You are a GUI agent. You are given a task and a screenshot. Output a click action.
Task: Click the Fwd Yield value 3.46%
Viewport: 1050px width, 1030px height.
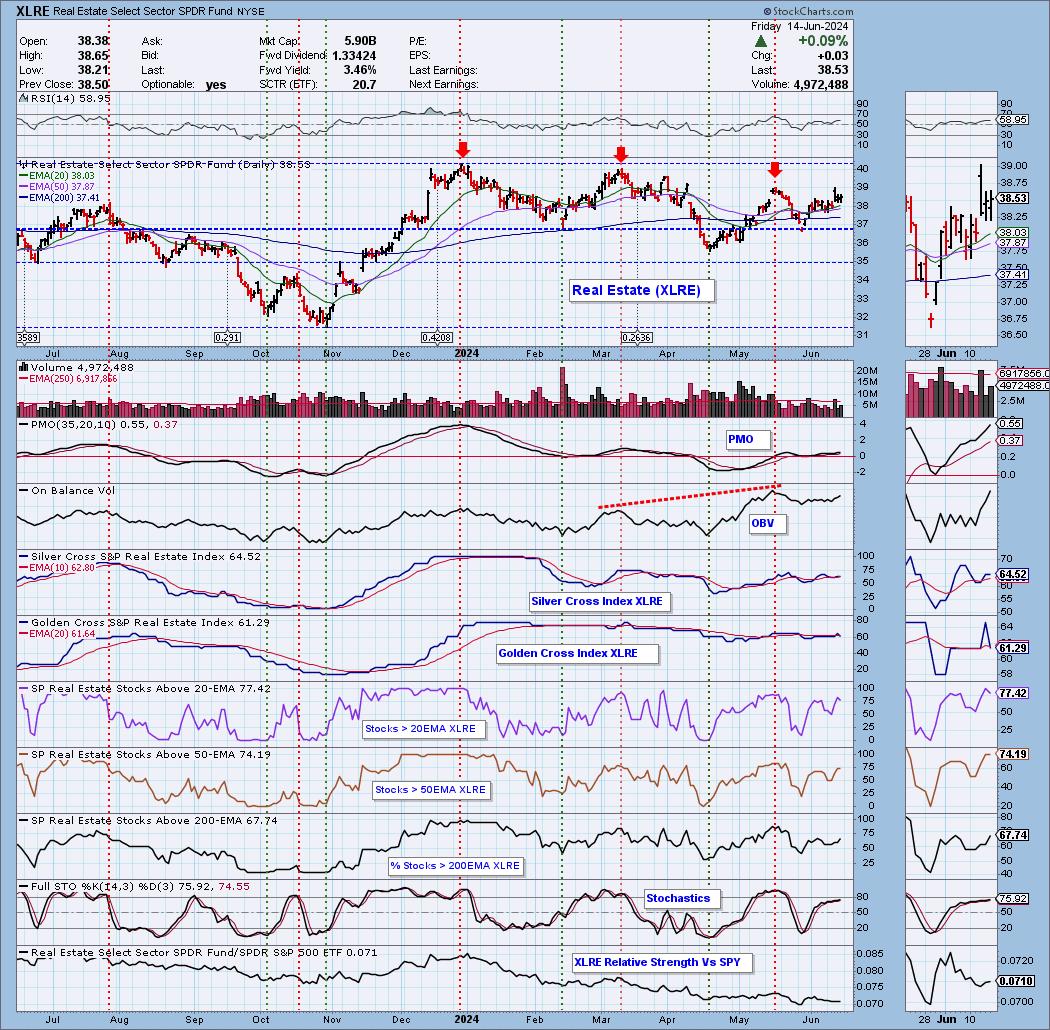(x=360, y=70)
